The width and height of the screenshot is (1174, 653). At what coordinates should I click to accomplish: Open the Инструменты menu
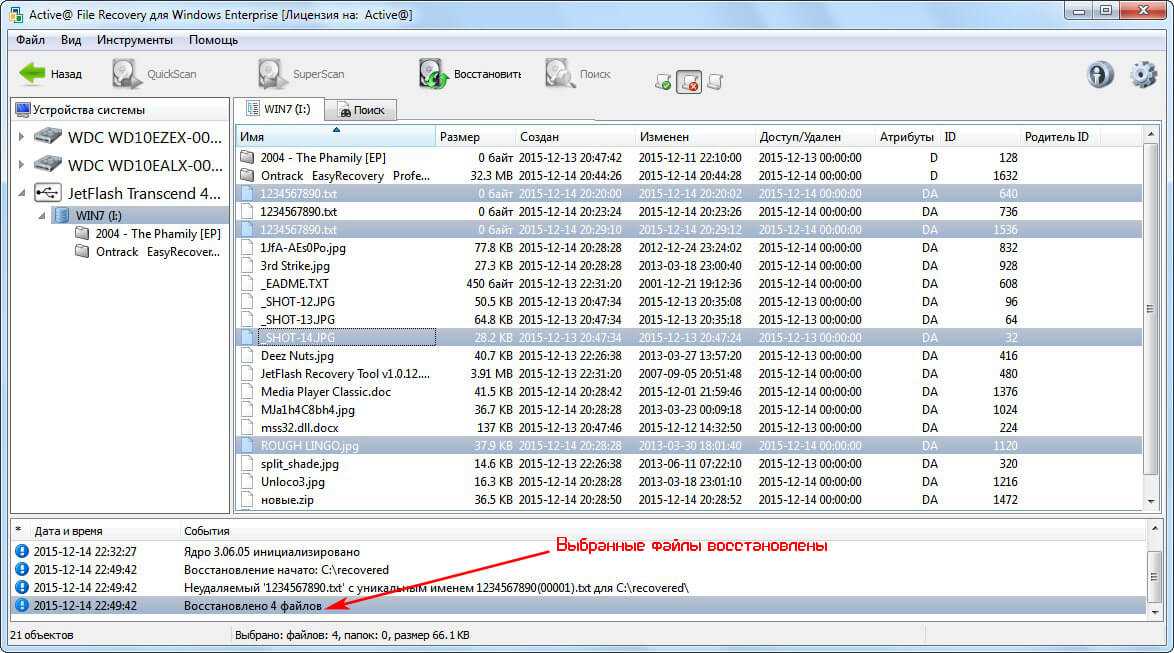click(135, 40)
